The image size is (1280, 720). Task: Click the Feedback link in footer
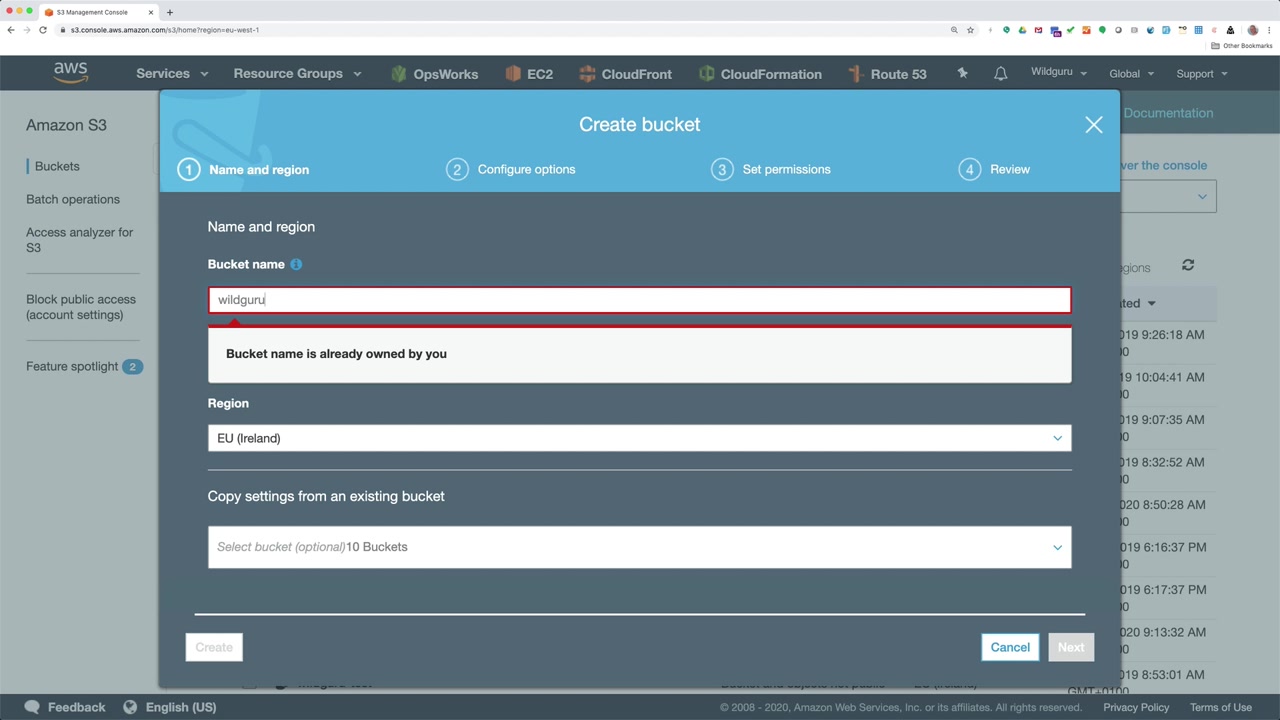pos(76,707)
